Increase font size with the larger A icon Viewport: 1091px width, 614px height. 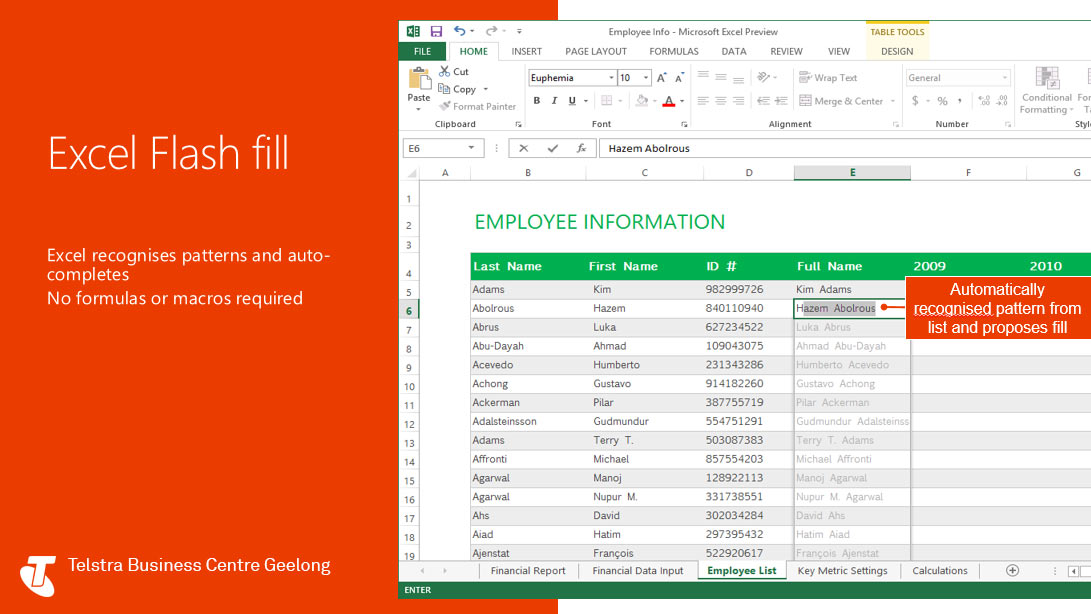[x=662, y=77]
